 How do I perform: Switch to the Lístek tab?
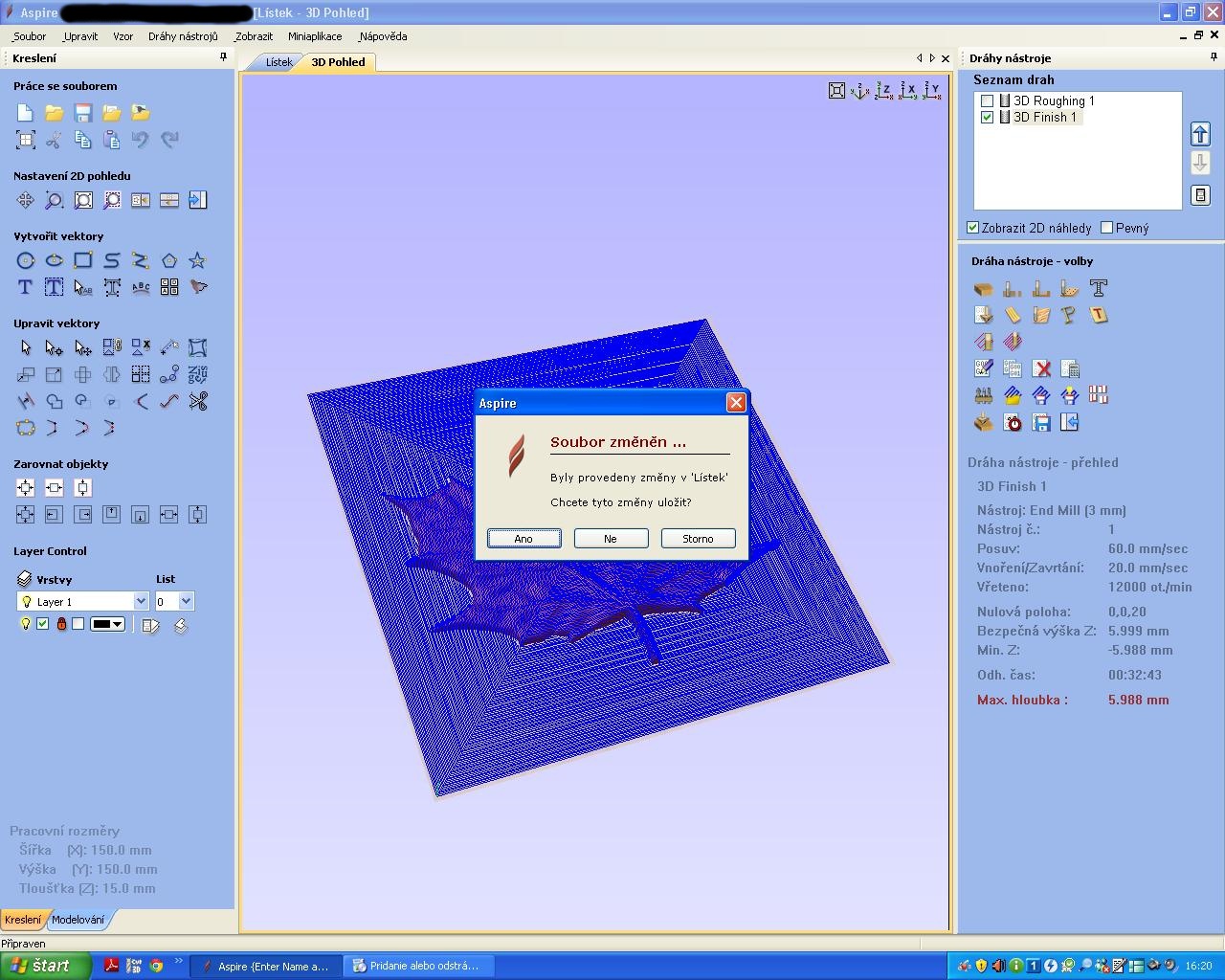tap(278, 62)
